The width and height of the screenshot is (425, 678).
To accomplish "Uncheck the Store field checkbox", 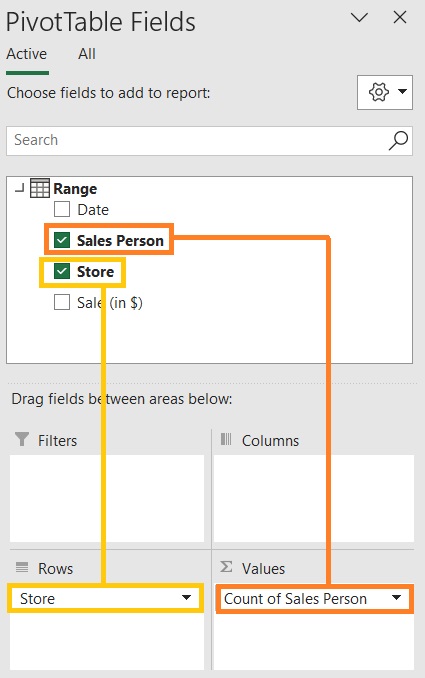I will [62, 271].
